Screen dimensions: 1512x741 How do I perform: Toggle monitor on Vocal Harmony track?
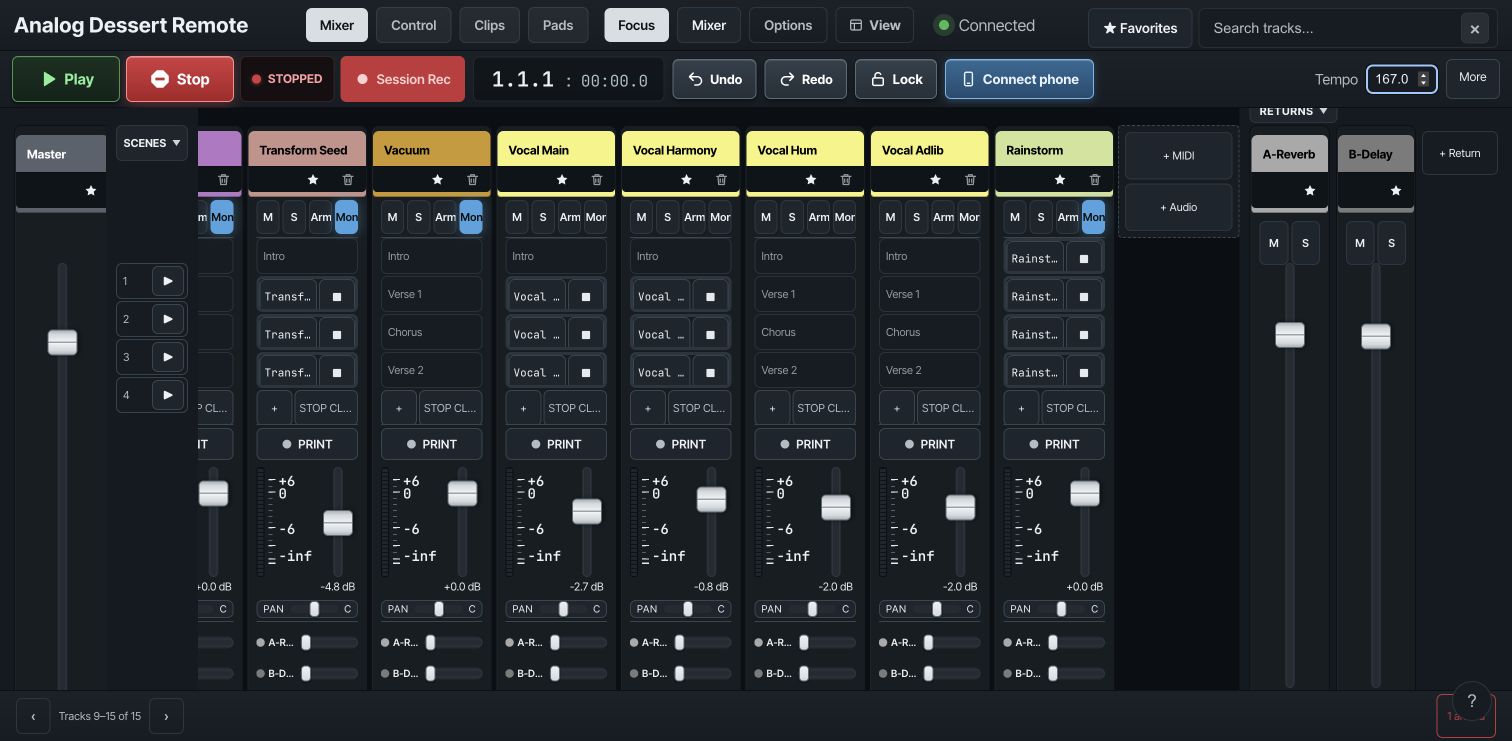720,217
